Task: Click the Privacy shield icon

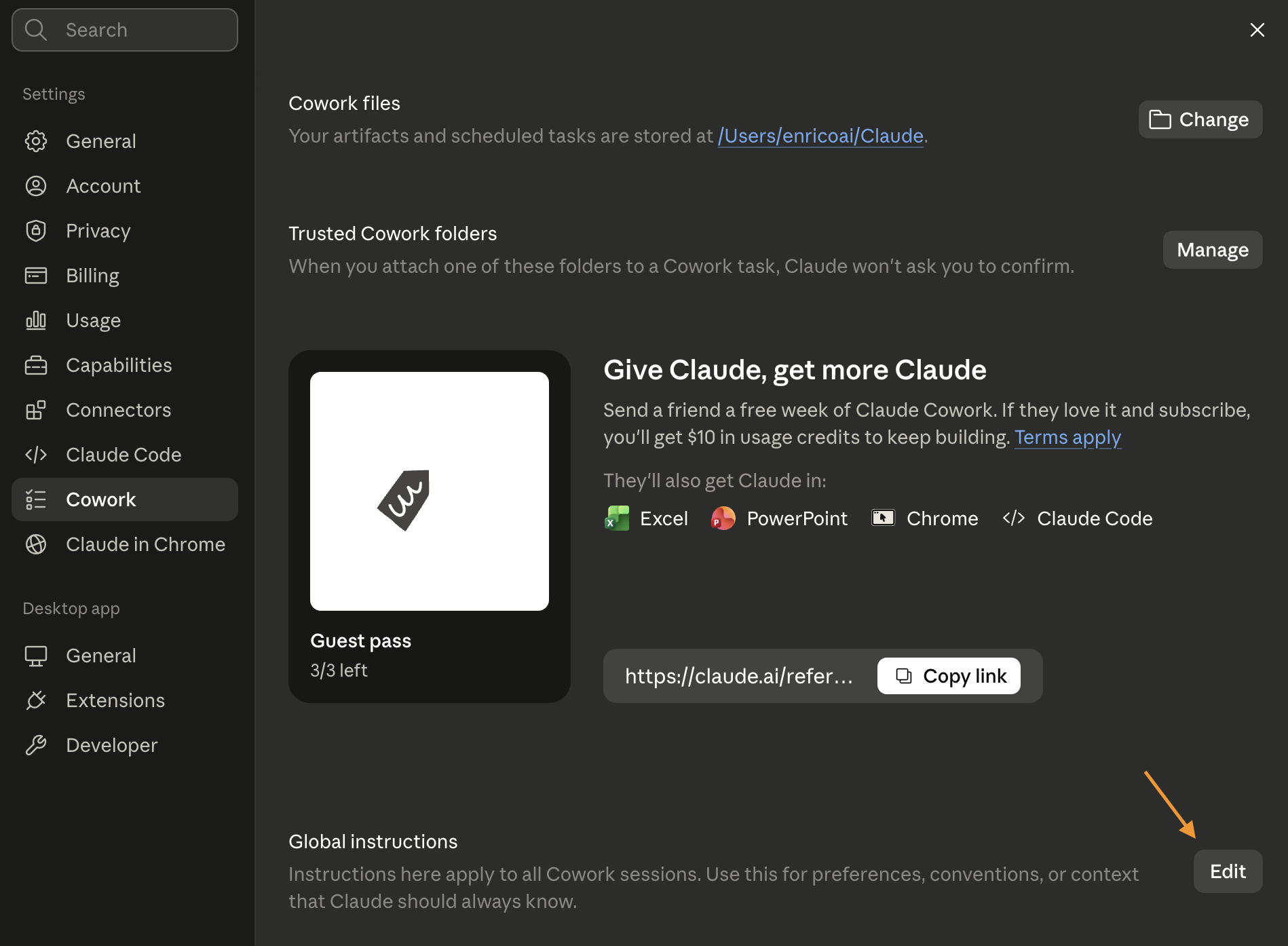Action: point(36,231)
